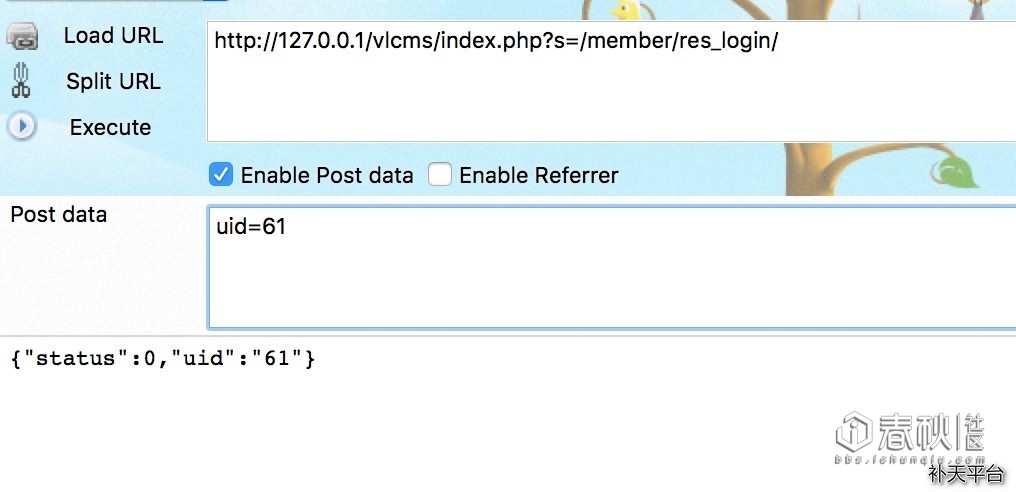1016x492 pixels.
Task: Click the yellow bird on the tree
Action: [627, 11]
